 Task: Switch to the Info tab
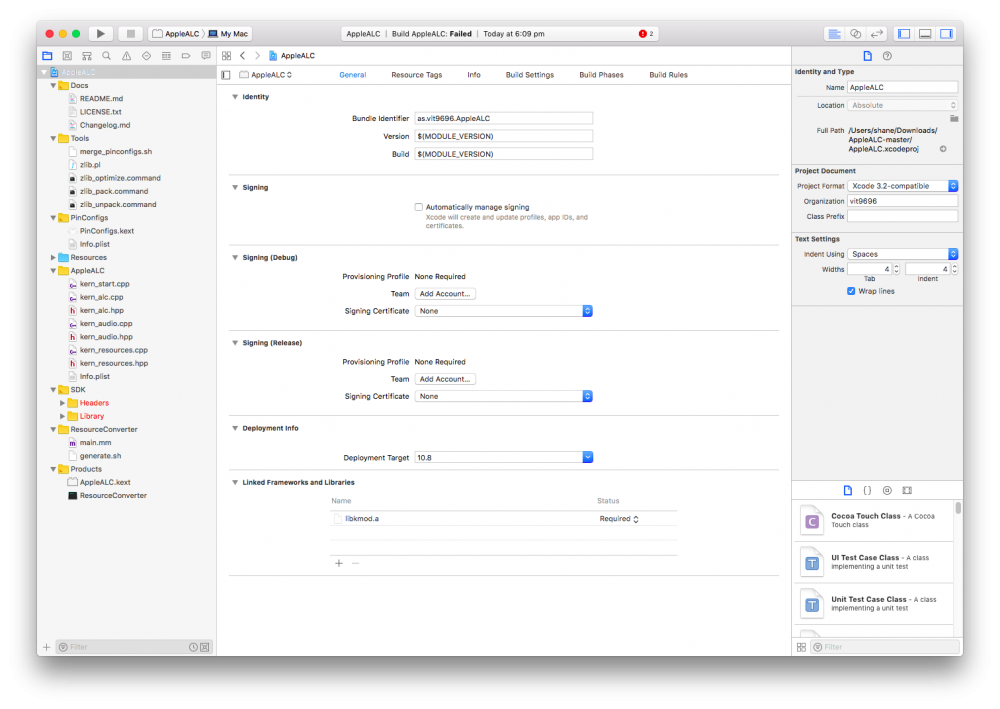click(474, 75)
